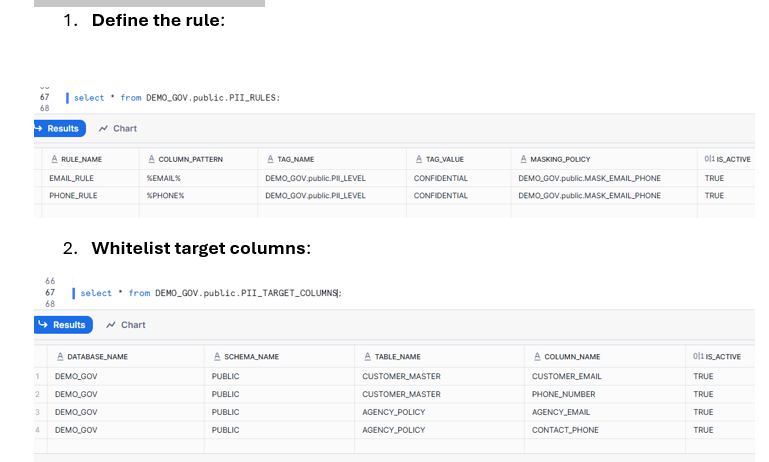This screenshot has width=769, height=462.
Task: Open Chart tab of PII_RULES query
Action: [118, 128]
